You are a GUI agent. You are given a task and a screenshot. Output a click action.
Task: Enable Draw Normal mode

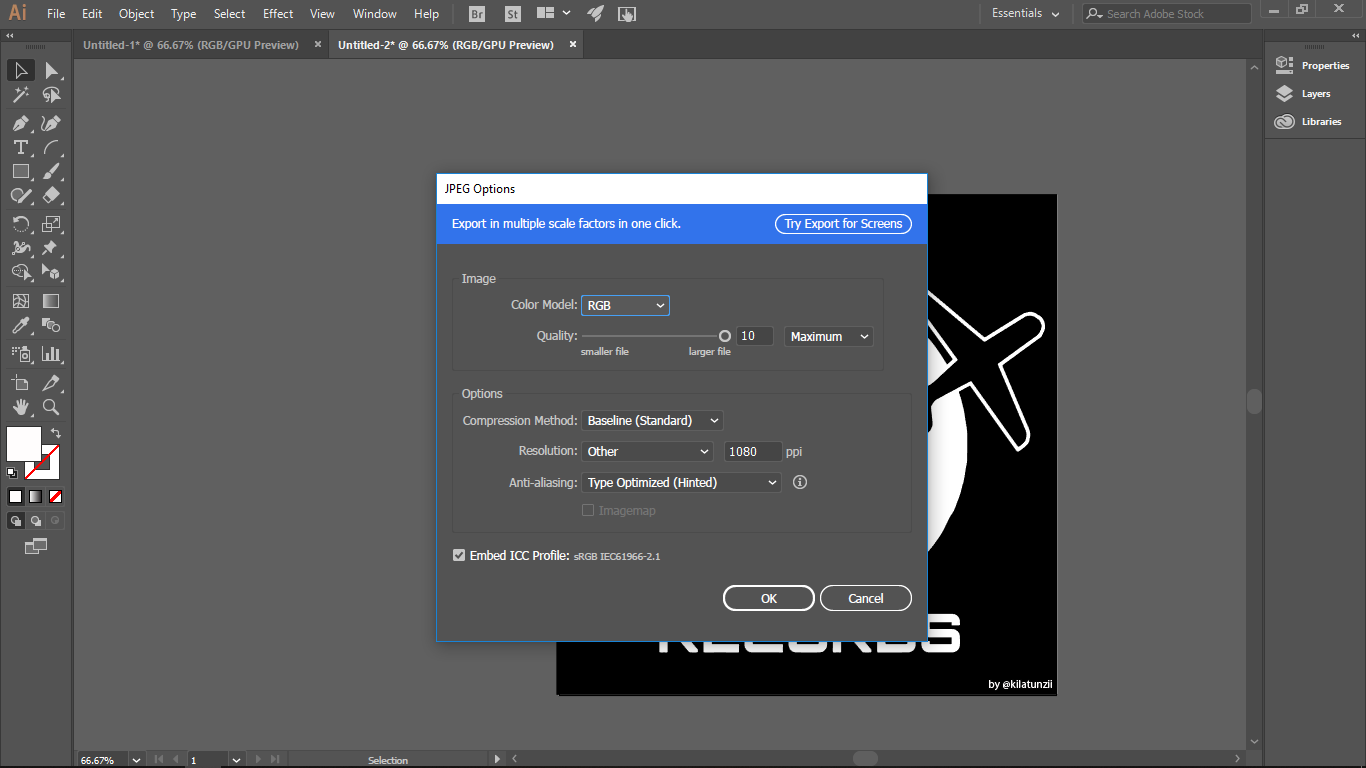pyautogui.click(x=16, y=521)
